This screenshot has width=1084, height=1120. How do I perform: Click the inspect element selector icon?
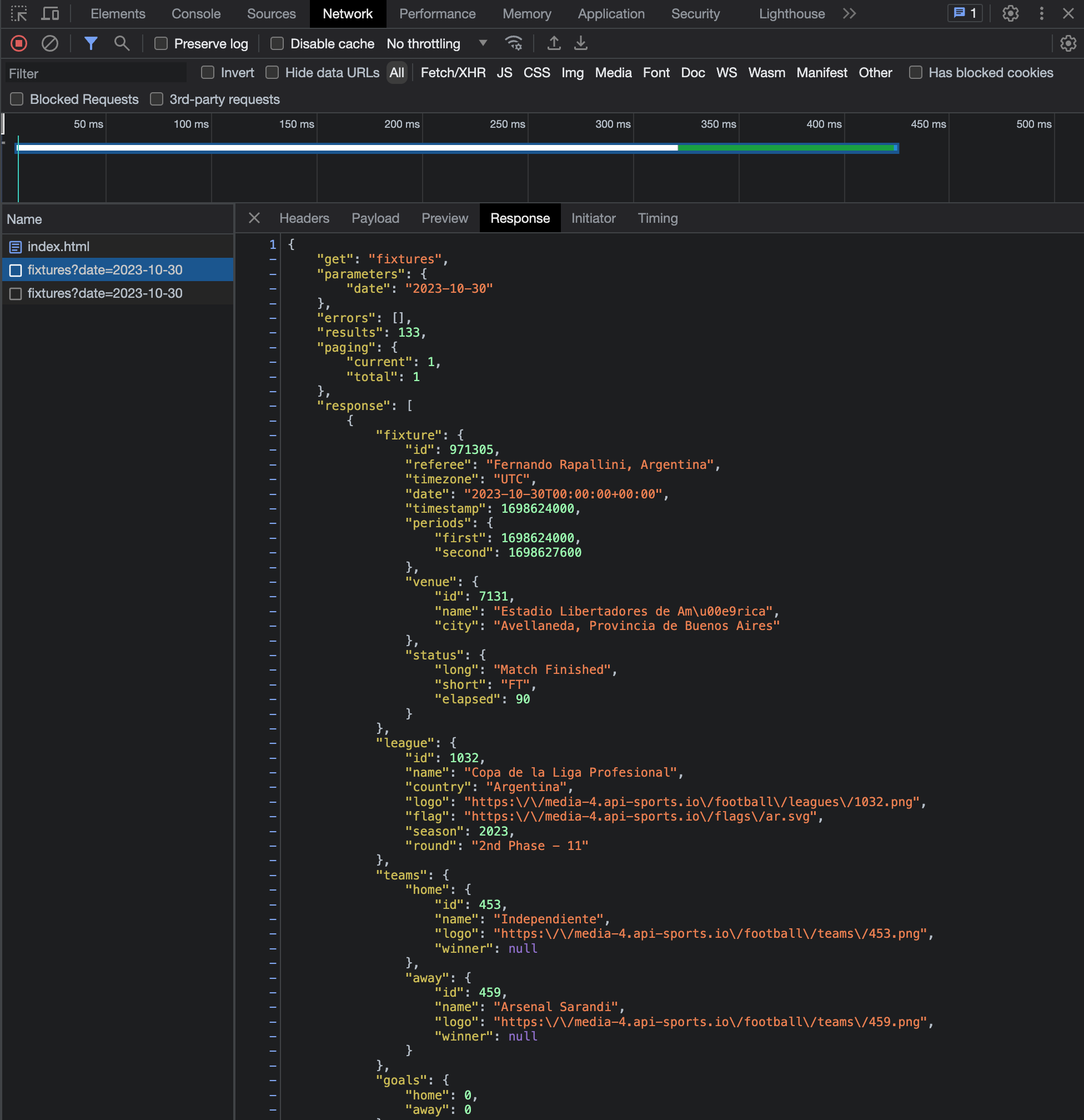[19, 14]
